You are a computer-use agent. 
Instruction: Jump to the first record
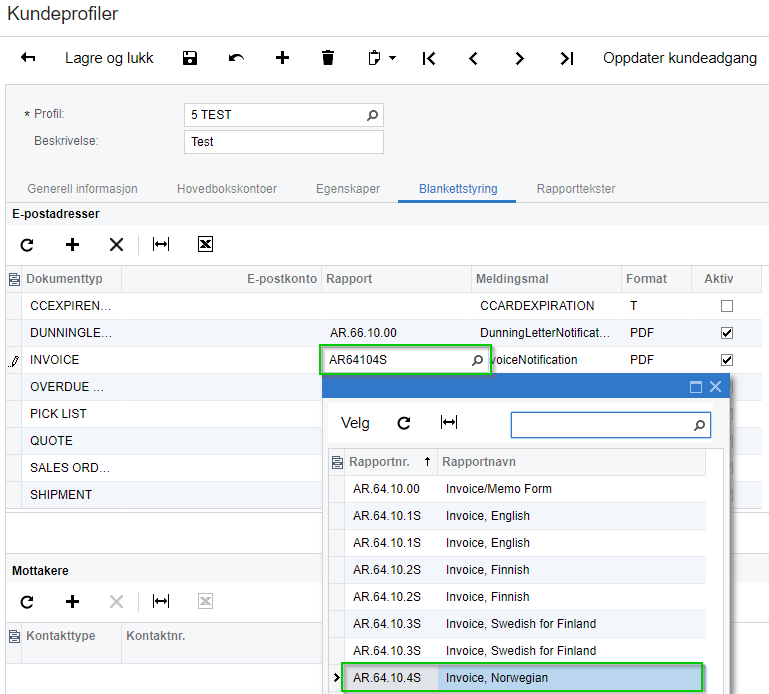429,58
